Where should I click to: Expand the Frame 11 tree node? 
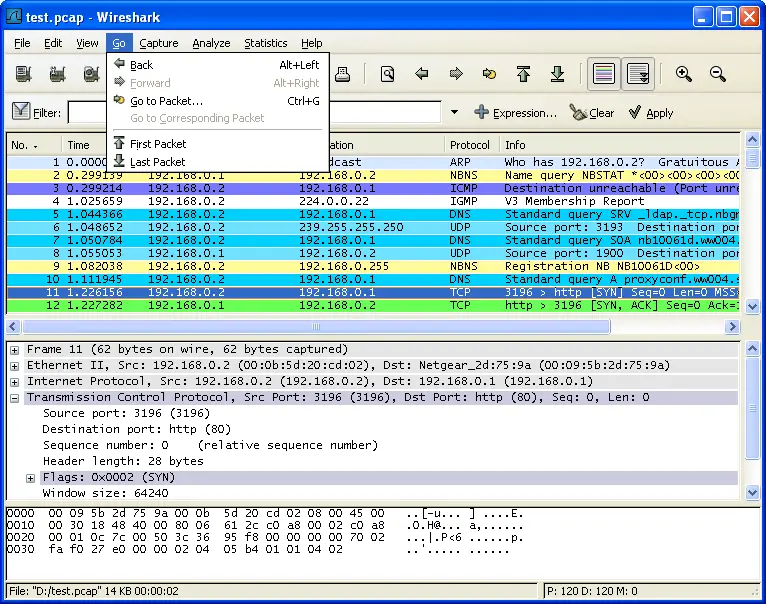tap(15, 350)
